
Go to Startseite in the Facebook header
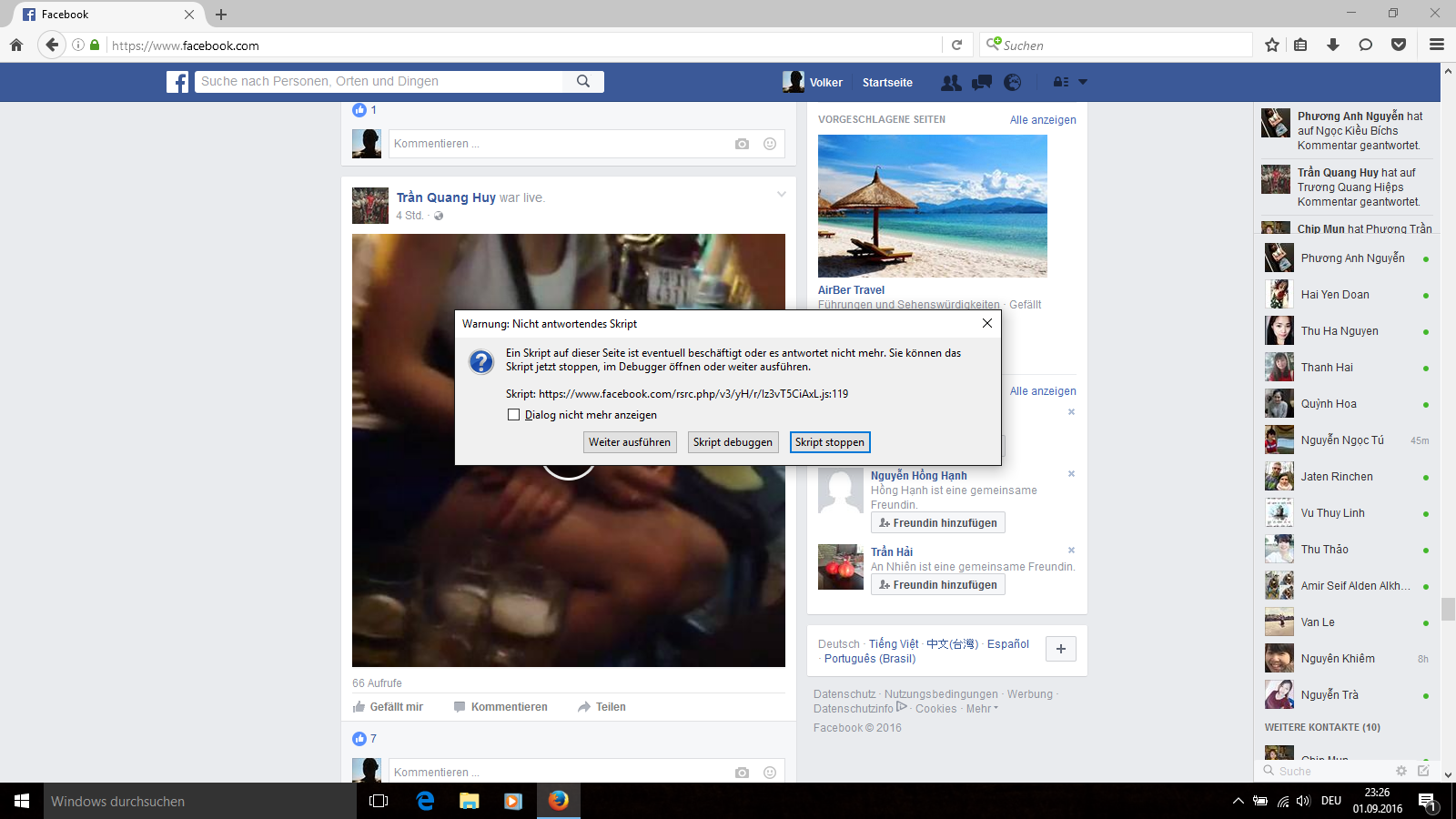coord(887,82)
